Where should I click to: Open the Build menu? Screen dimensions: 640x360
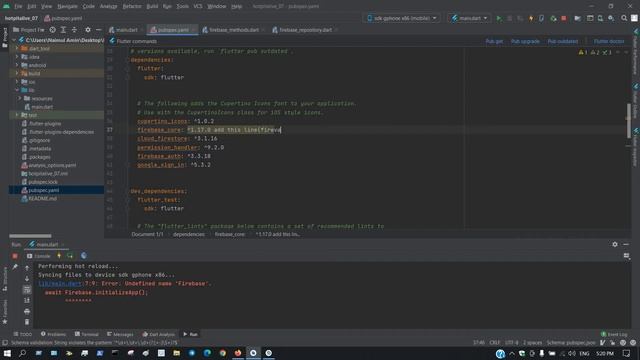click(152, 7)
